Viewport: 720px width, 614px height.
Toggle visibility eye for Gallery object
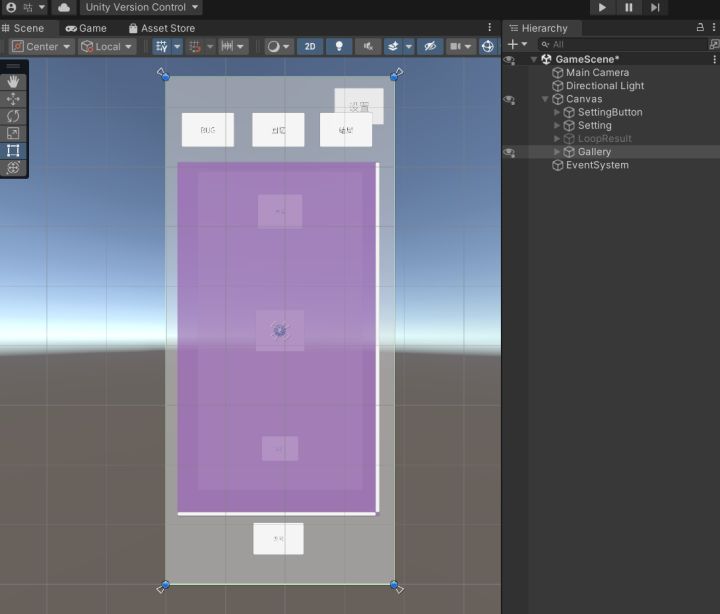pos(510,152)
